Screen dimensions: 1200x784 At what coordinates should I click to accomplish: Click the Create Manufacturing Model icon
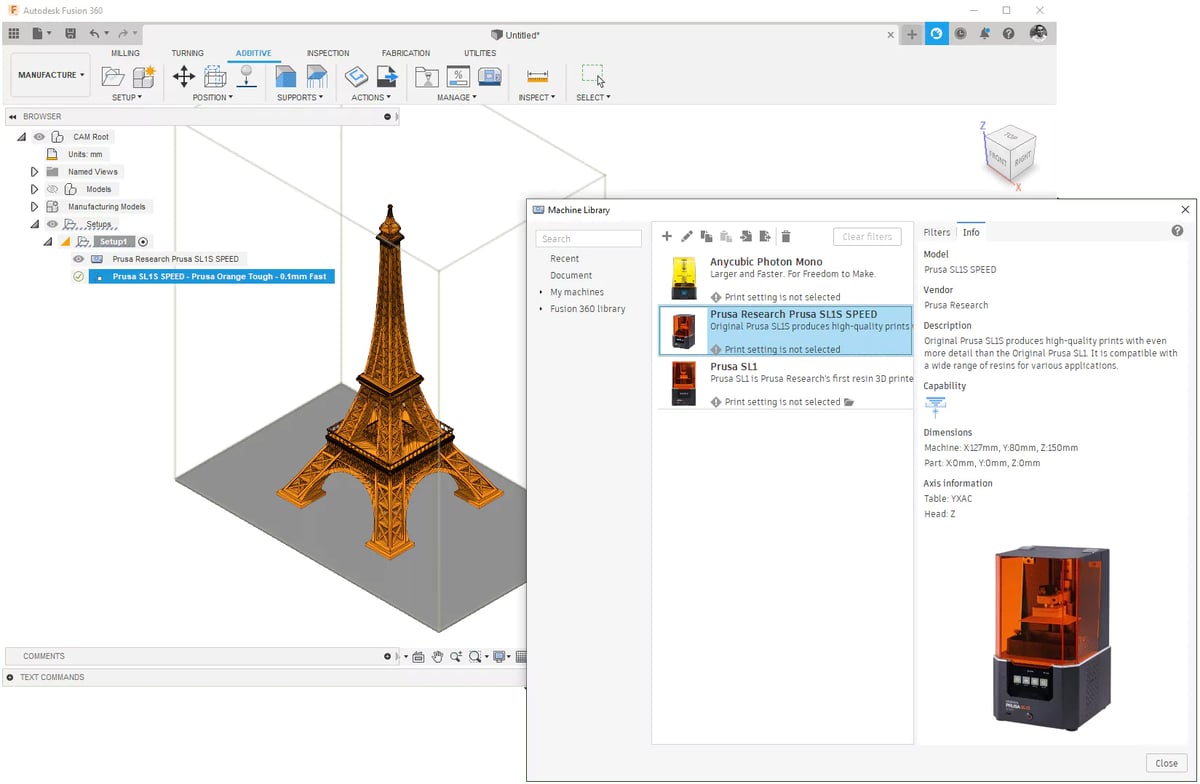144,76
